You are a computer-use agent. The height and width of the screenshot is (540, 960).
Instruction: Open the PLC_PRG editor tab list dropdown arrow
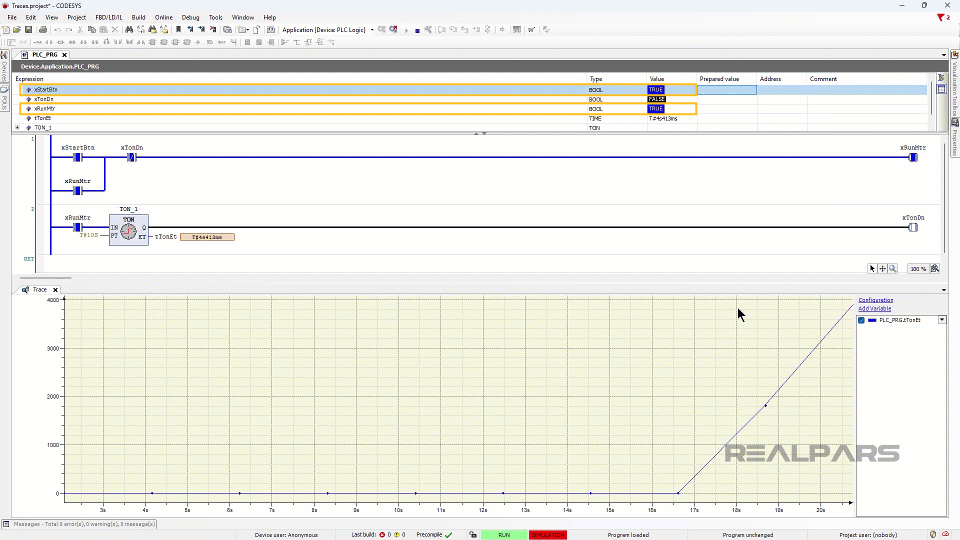click(x=943, y=54)
